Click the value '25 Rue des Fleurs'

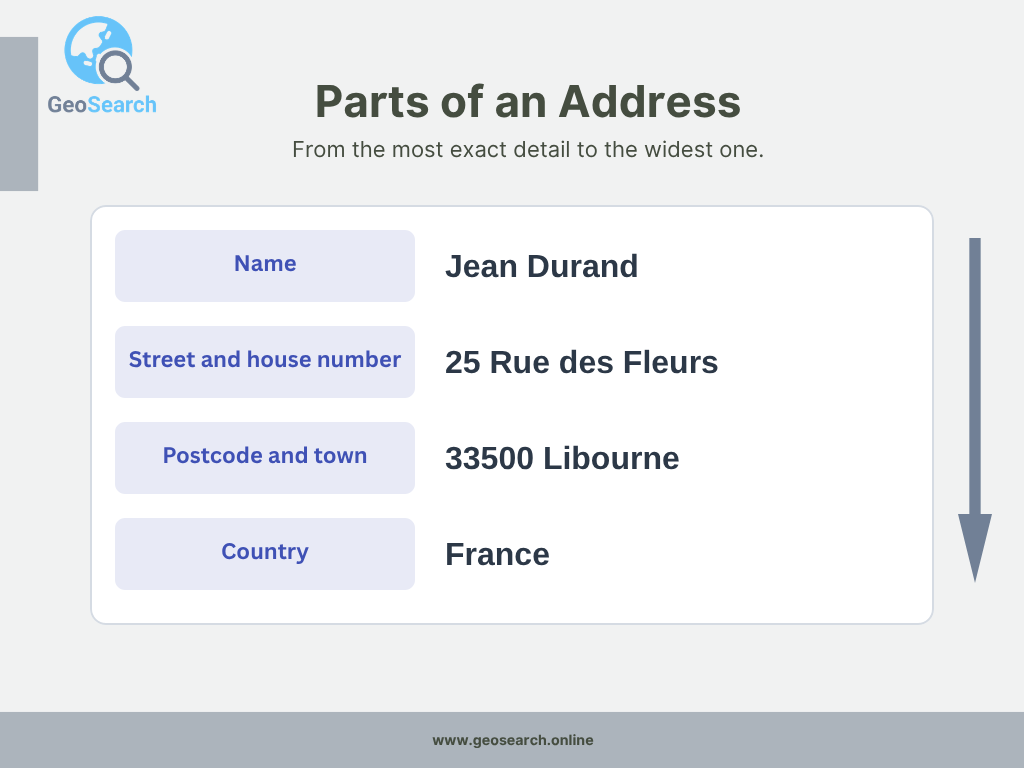pos(581,362)
